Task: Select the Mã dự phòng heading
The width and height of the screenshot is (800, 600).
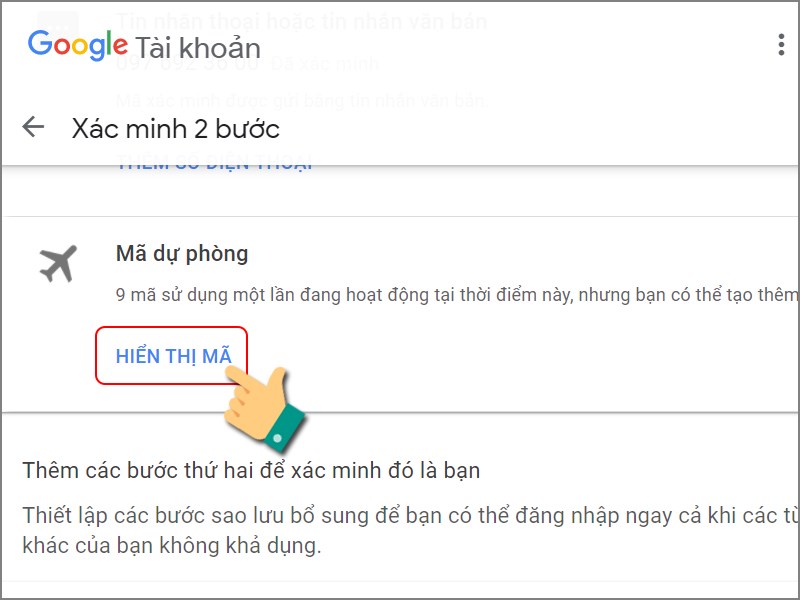Action: [x=182, y=254]
